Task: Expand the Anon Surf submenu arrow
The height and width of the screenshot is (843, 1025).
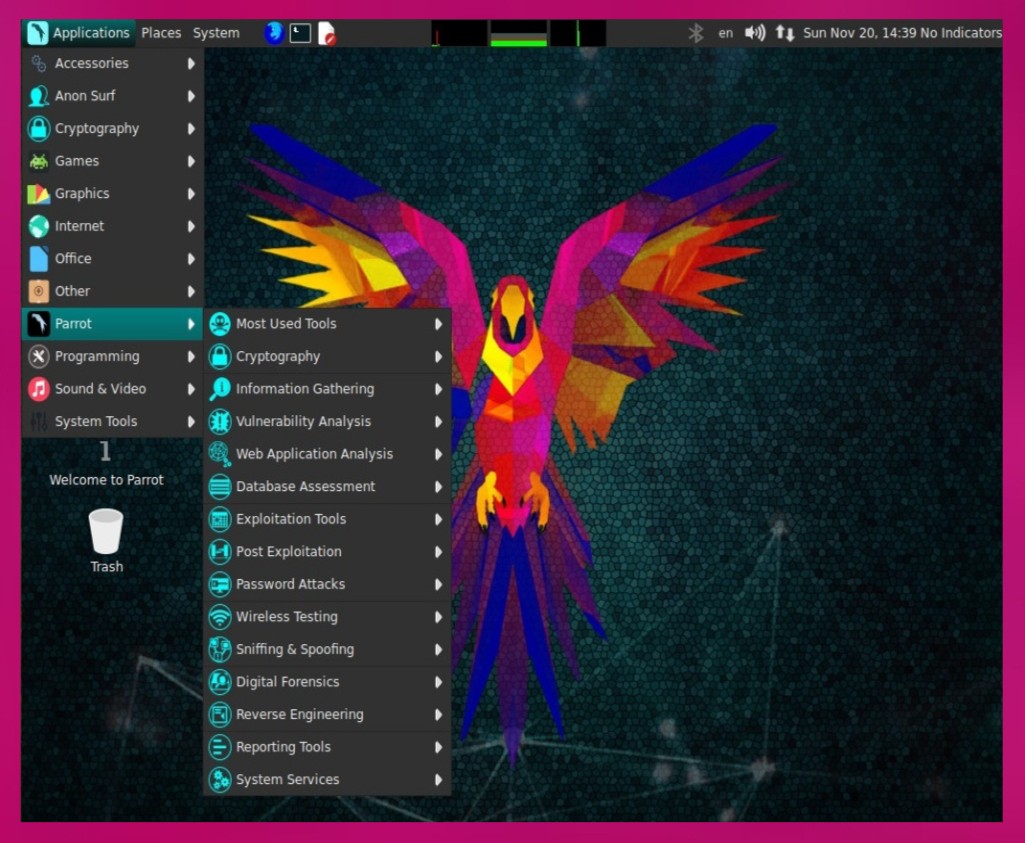Action: coord(191,96)
